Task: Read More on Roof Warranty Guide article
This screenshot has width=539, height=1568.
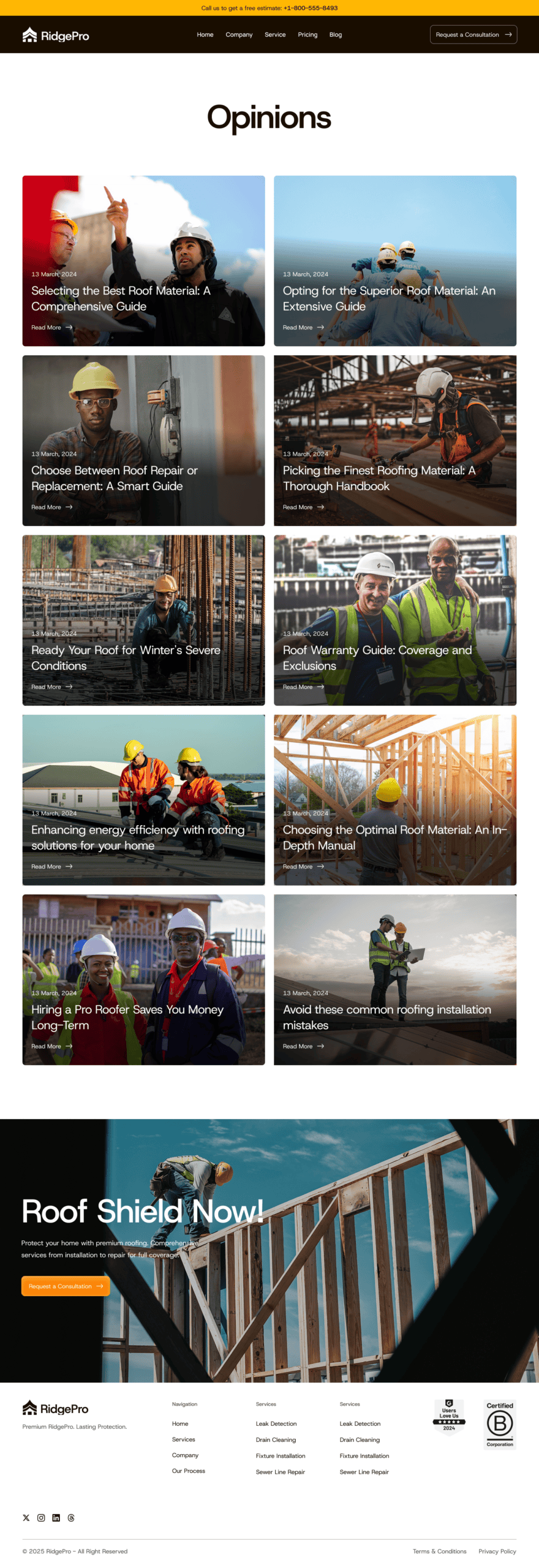Action: pyautogui.click(x=303, y=687)
